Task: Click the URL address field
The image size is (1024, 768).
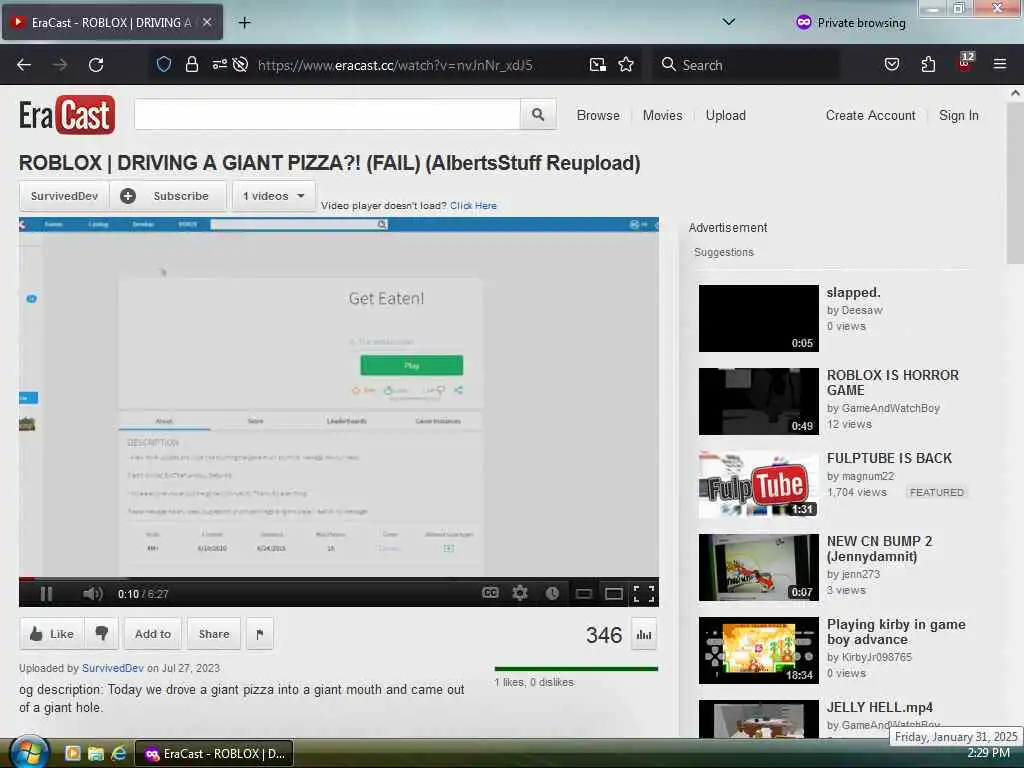Action: tap(395, 65)
